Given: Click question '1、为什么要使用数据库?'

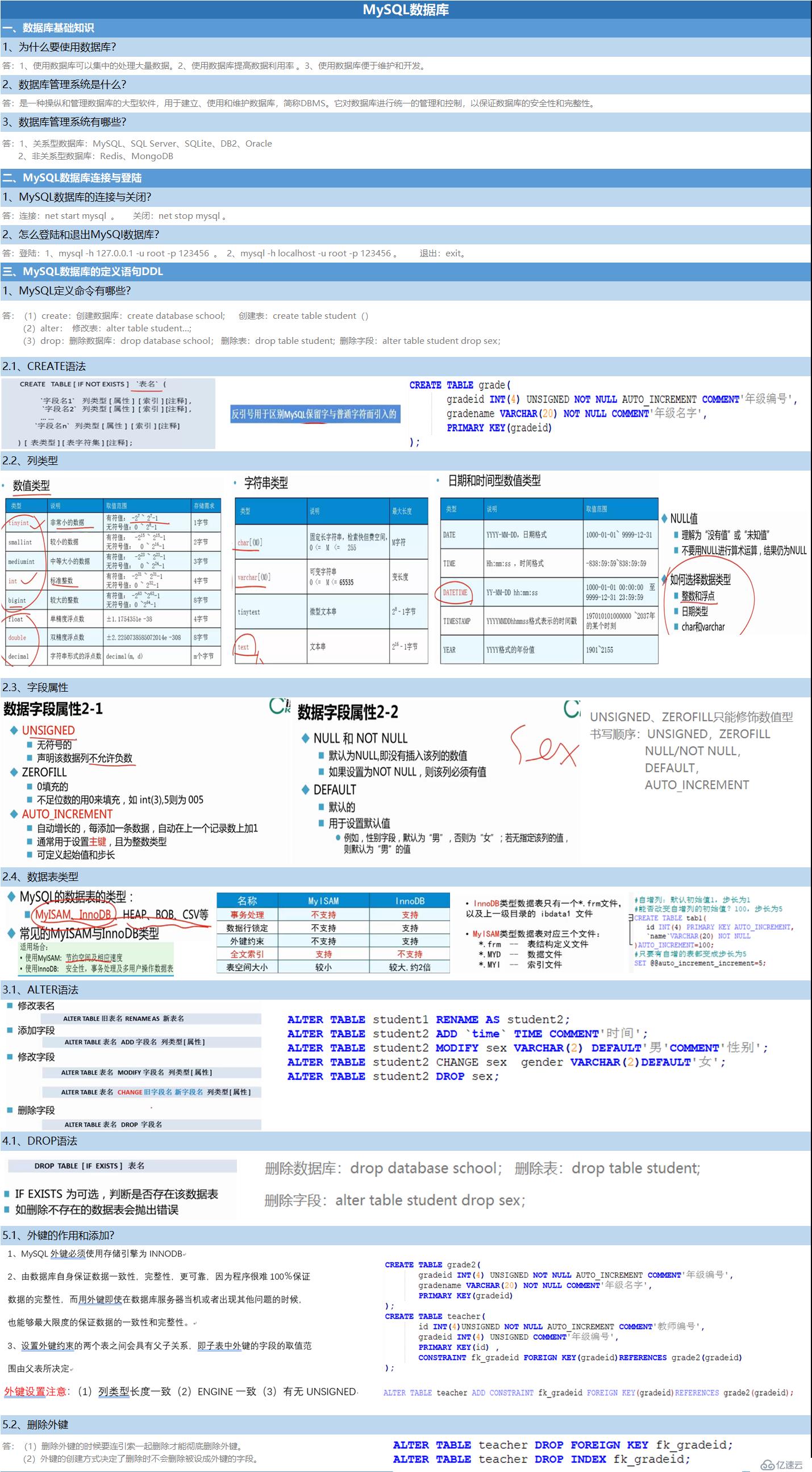Looking at the screenshot, I should pos(59,47).
